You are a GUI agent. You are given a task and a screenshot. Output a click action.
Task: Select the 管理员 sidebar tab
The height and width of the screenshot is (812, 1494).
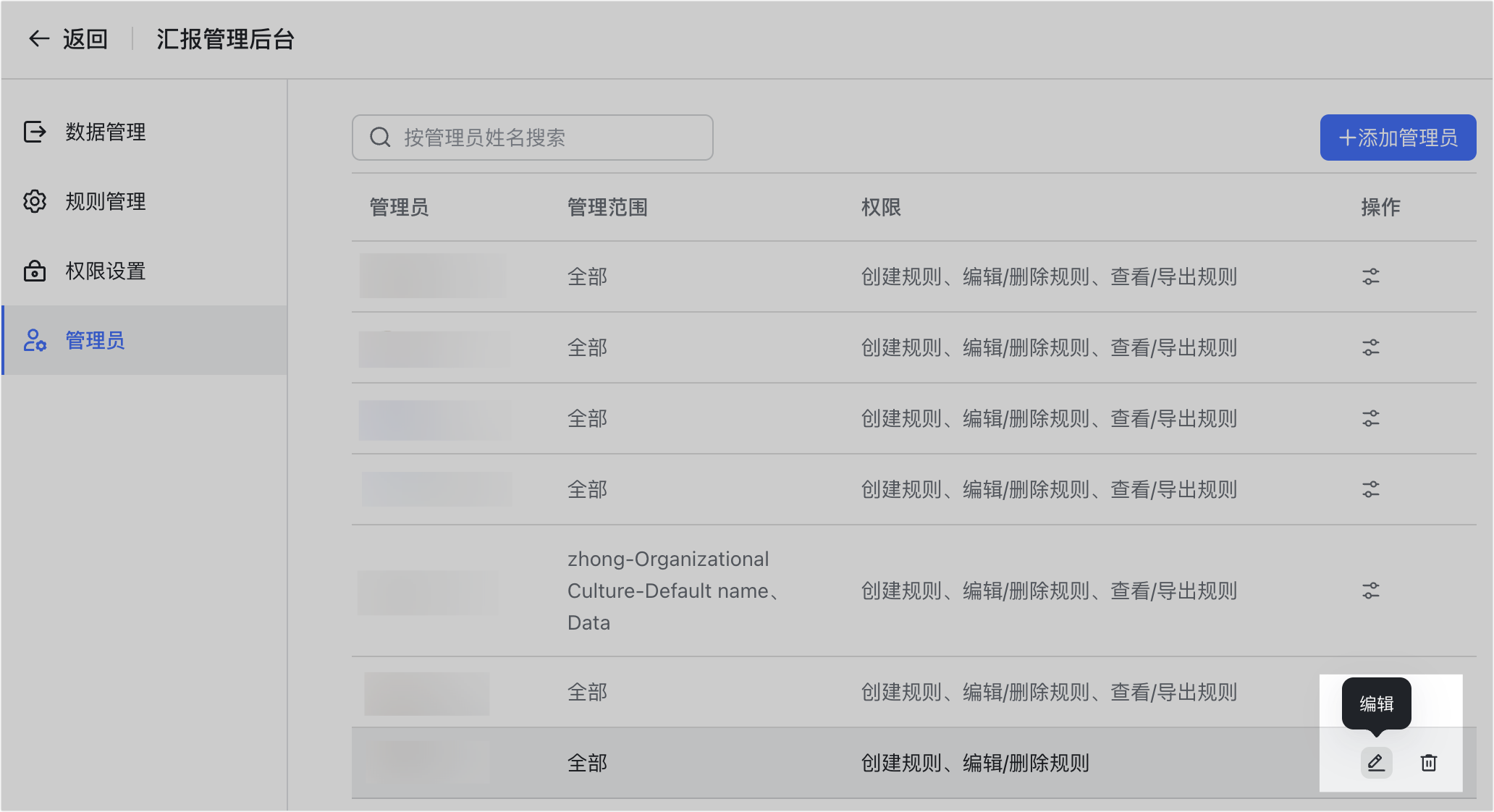click(x=95, y=340)
